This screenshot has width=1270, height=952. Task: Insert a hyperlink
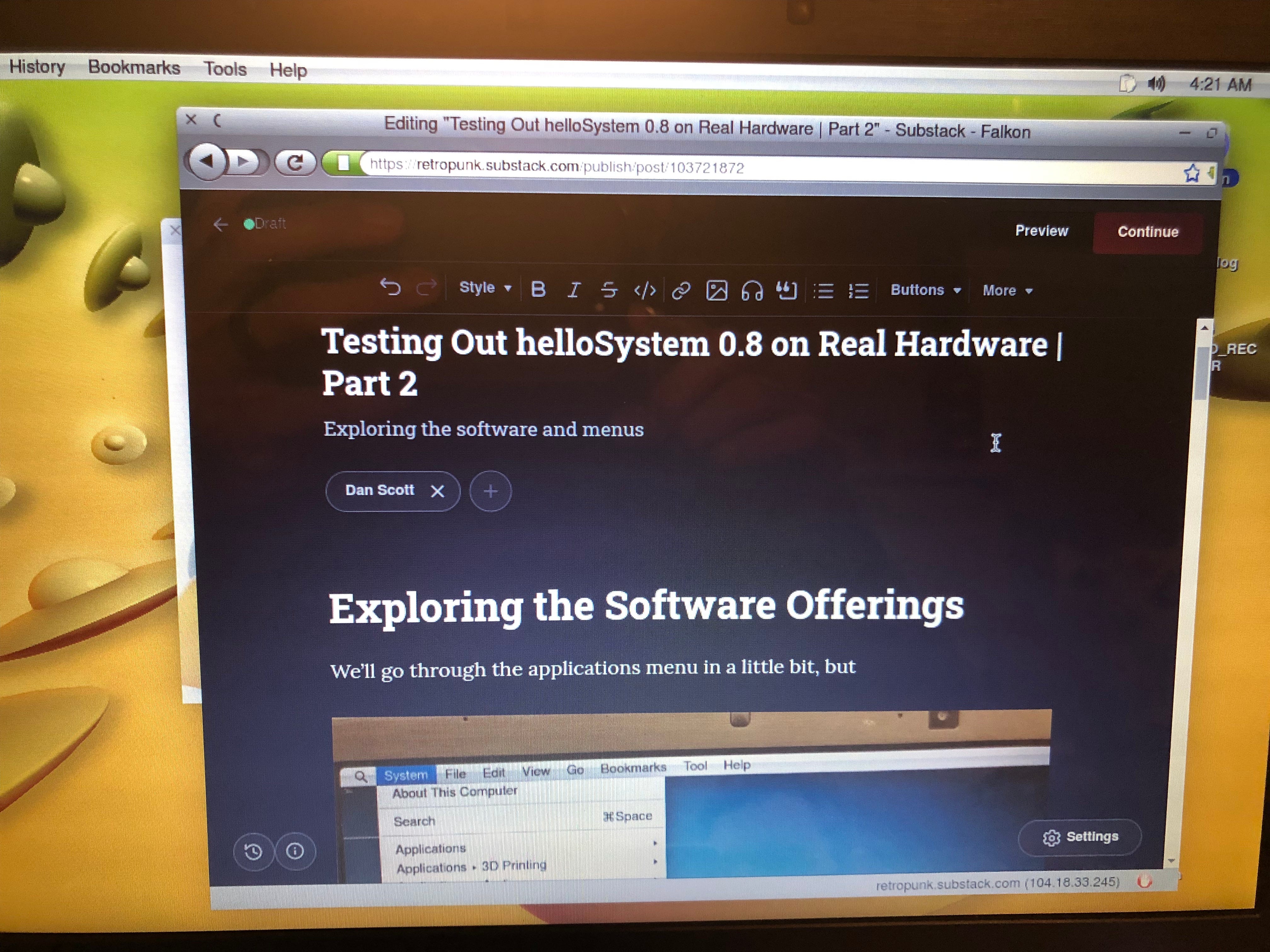680,291
